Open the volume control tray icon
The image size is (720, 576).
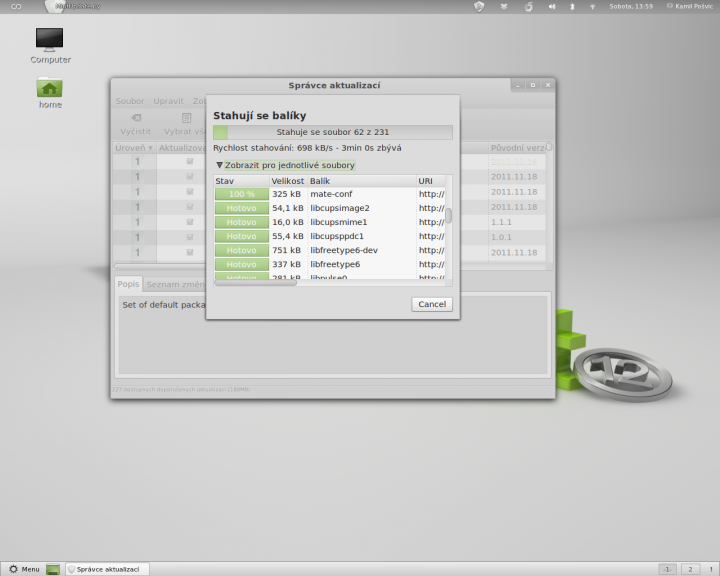(552, 6)
